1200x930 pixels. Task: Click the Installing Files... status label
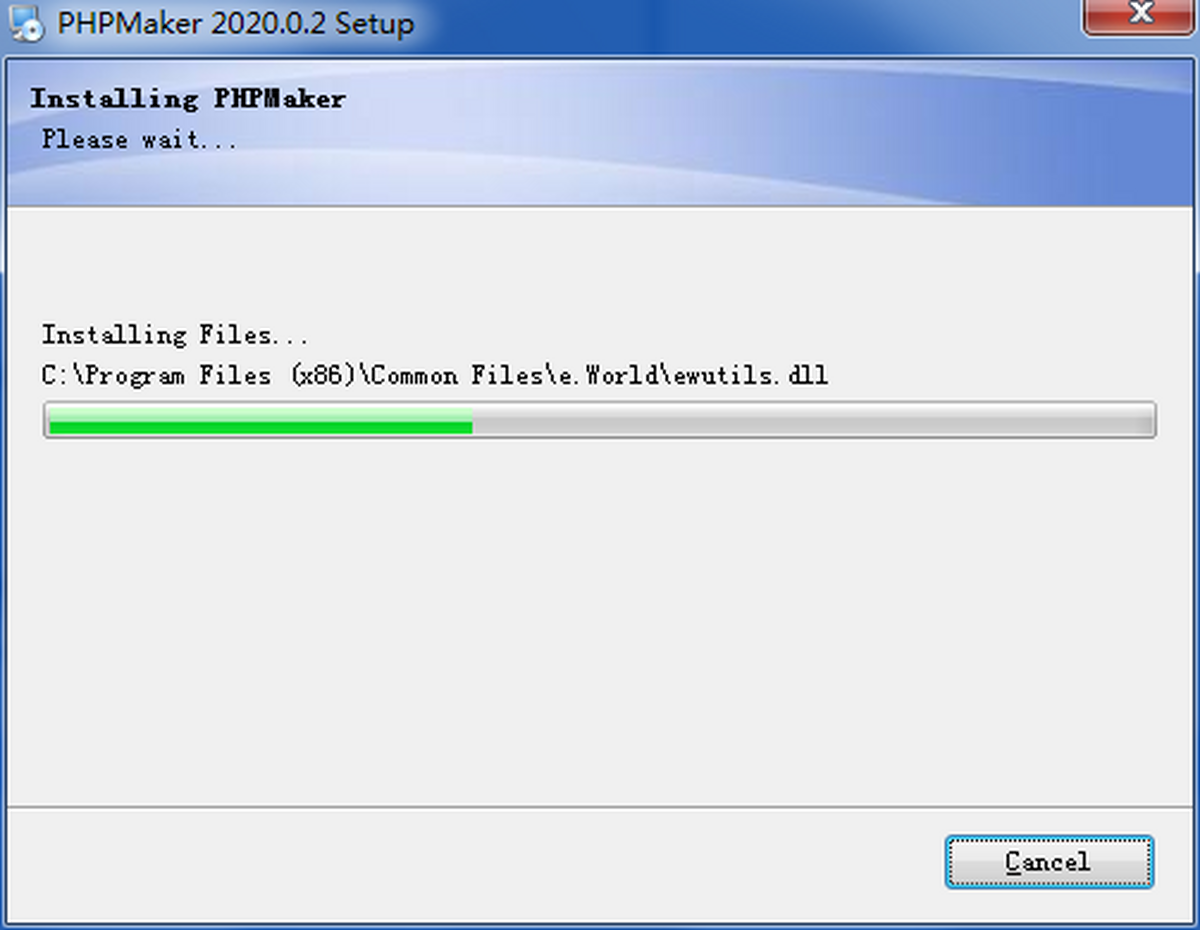pos(175,335)
